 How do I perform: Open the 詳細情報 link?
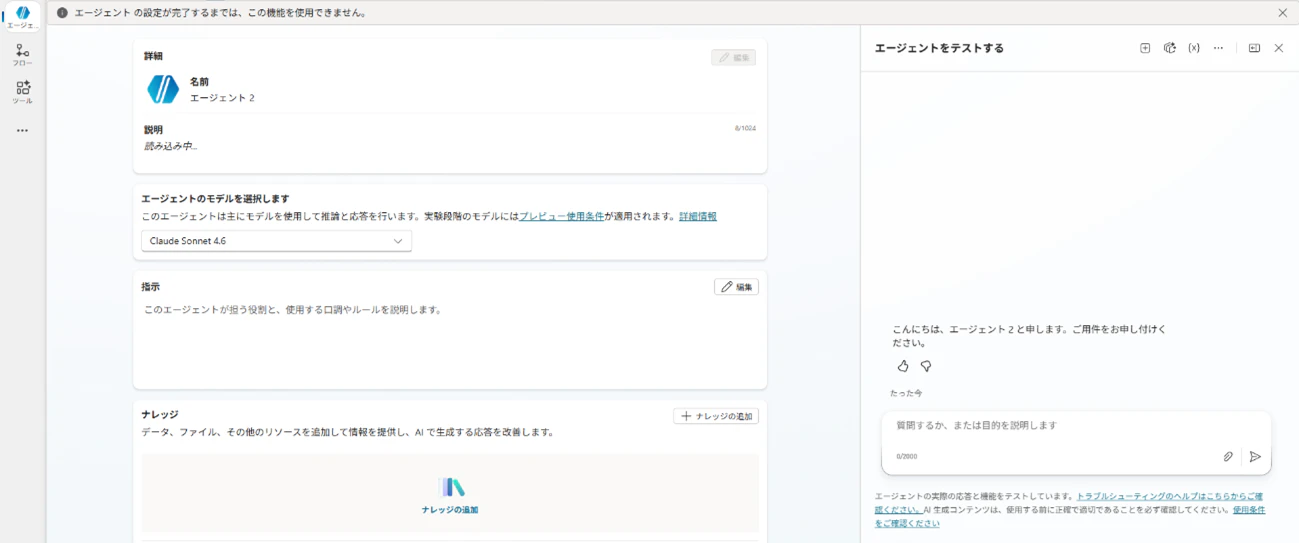click(x=698, y=216)
